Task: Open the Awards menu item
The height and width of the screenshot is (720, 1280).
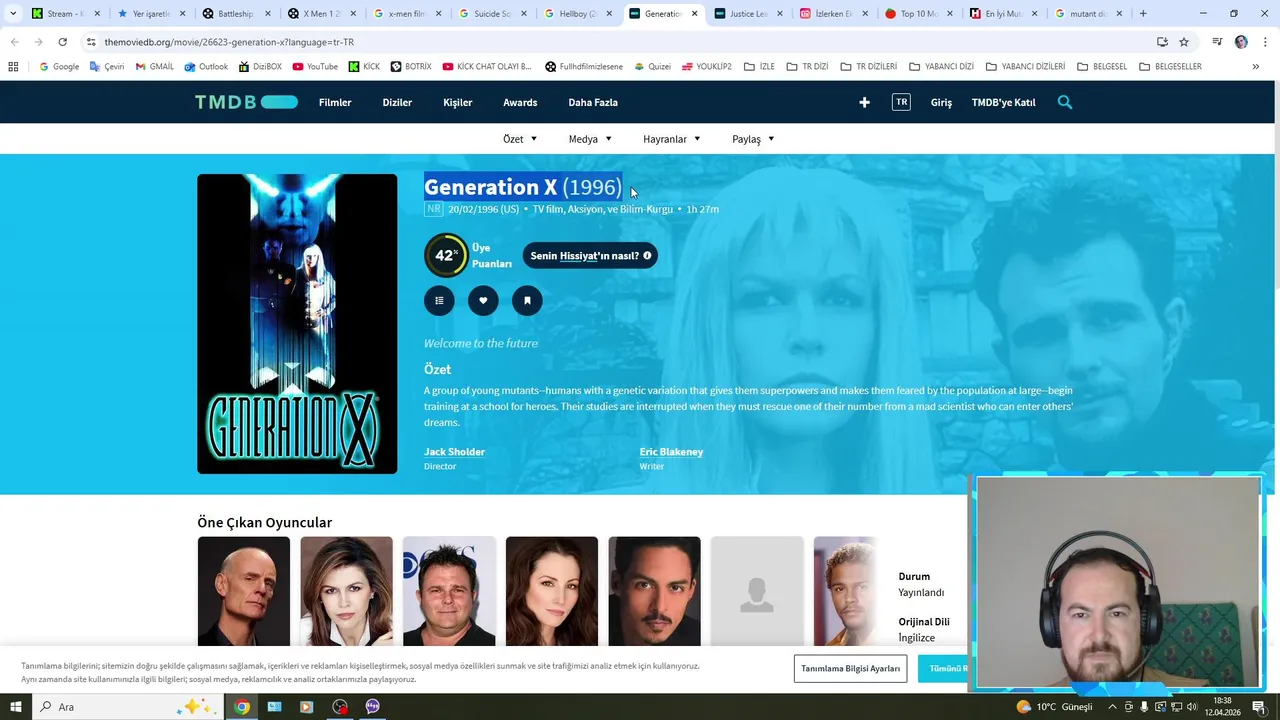Action: tap(520, 102)
